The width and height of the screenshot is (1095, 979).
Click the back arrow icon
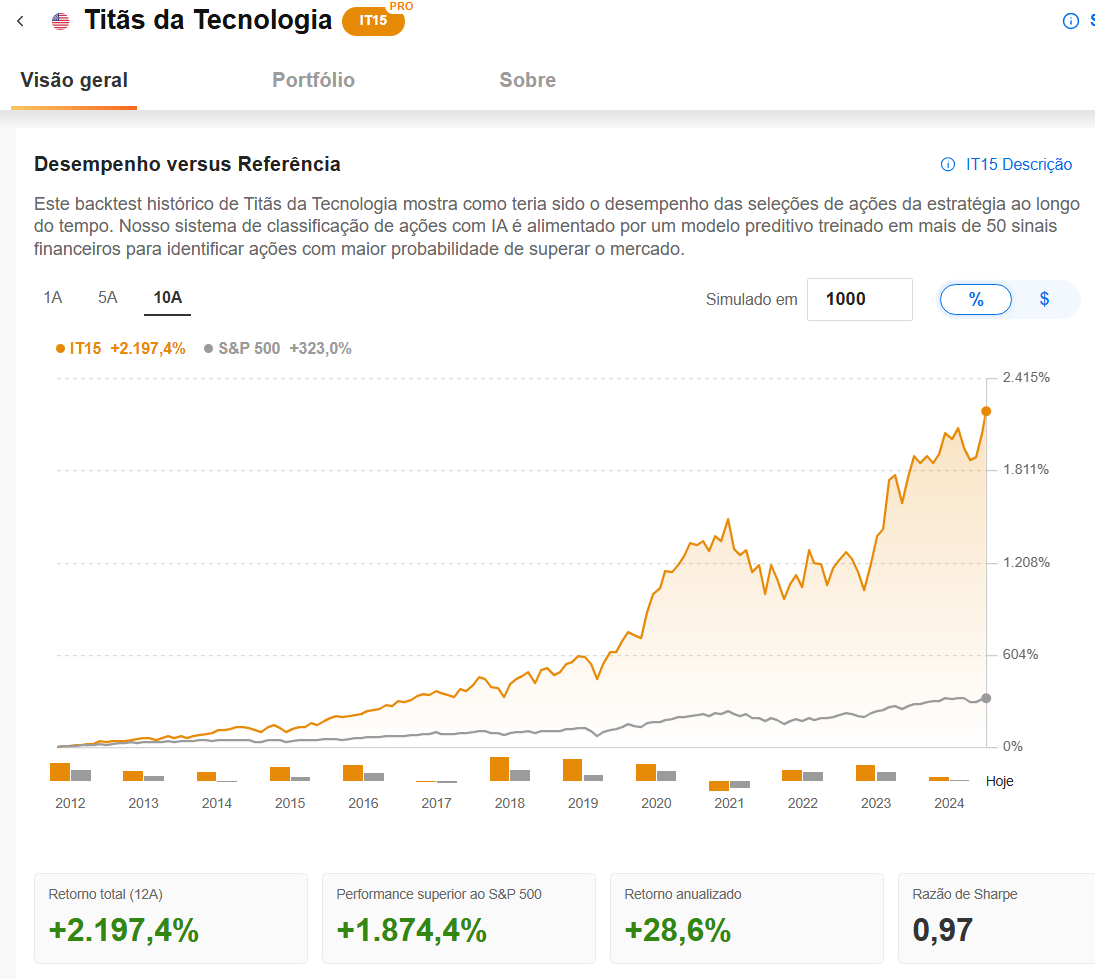tap(21, 21)
